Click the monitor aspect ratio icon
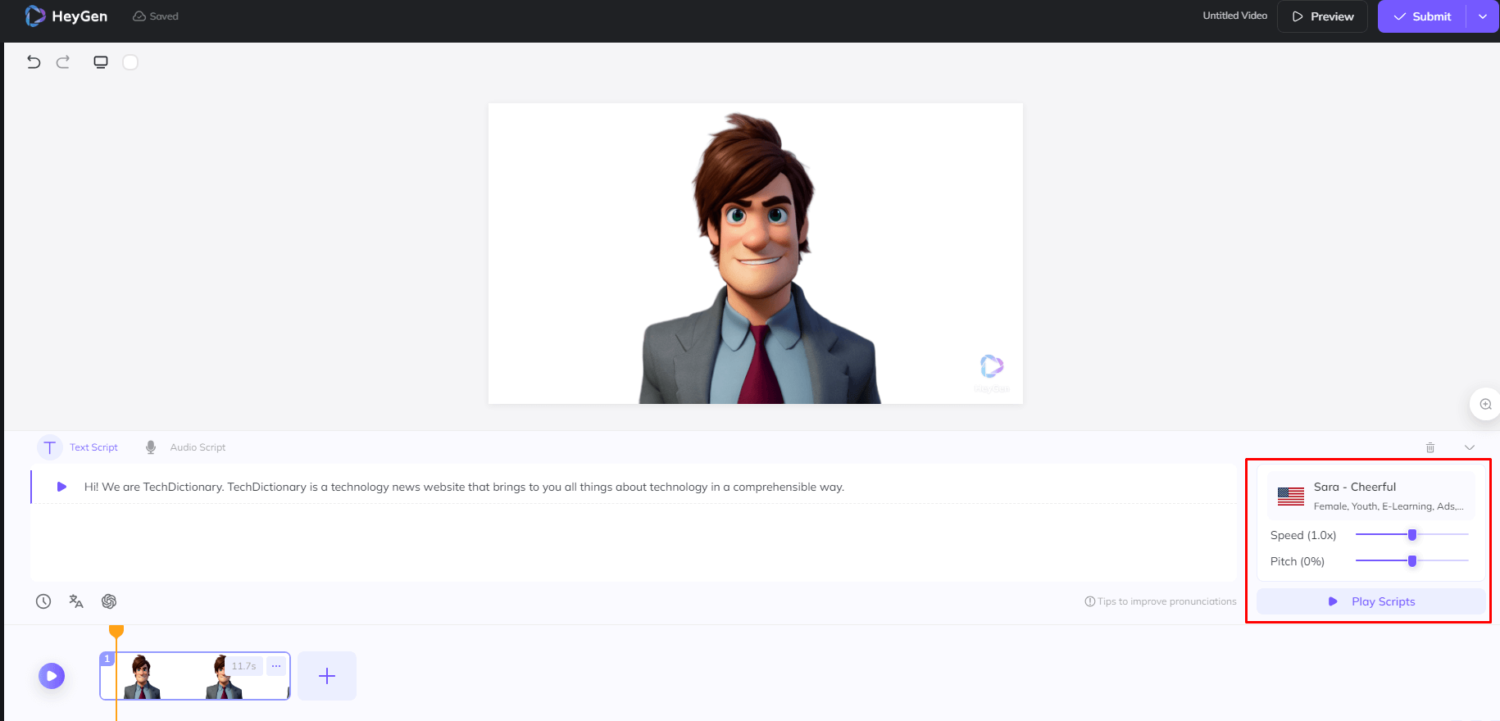The image size is (1500, 721). click(x=100, y=62)
